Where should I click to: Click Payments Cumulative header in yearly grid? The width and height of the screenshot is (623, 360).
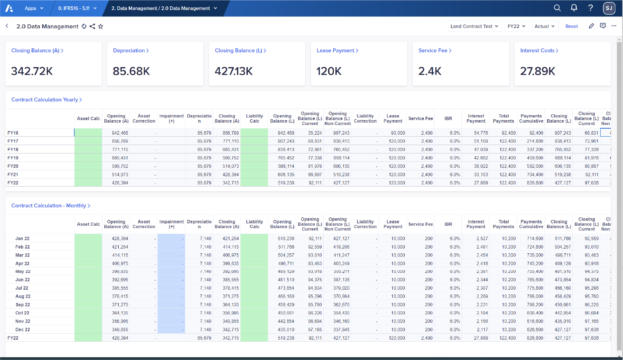point(531,118)
